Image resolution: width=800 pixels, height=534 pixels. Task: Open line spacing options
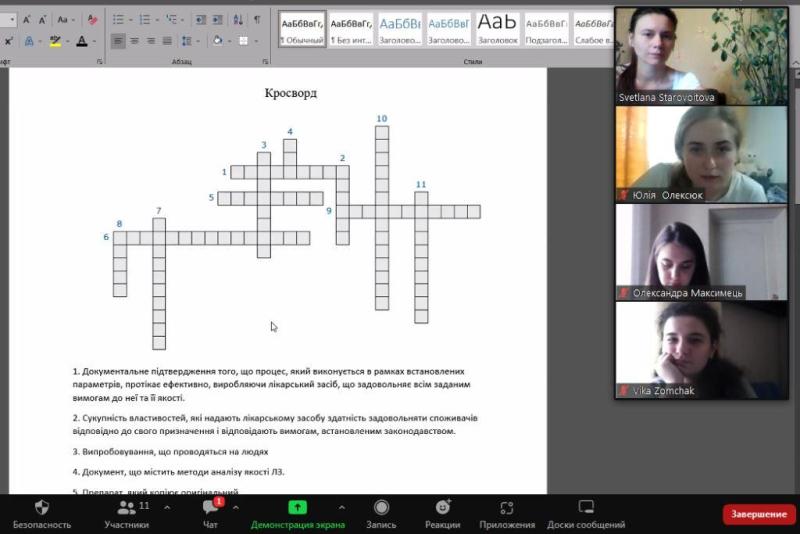[189, 41]
